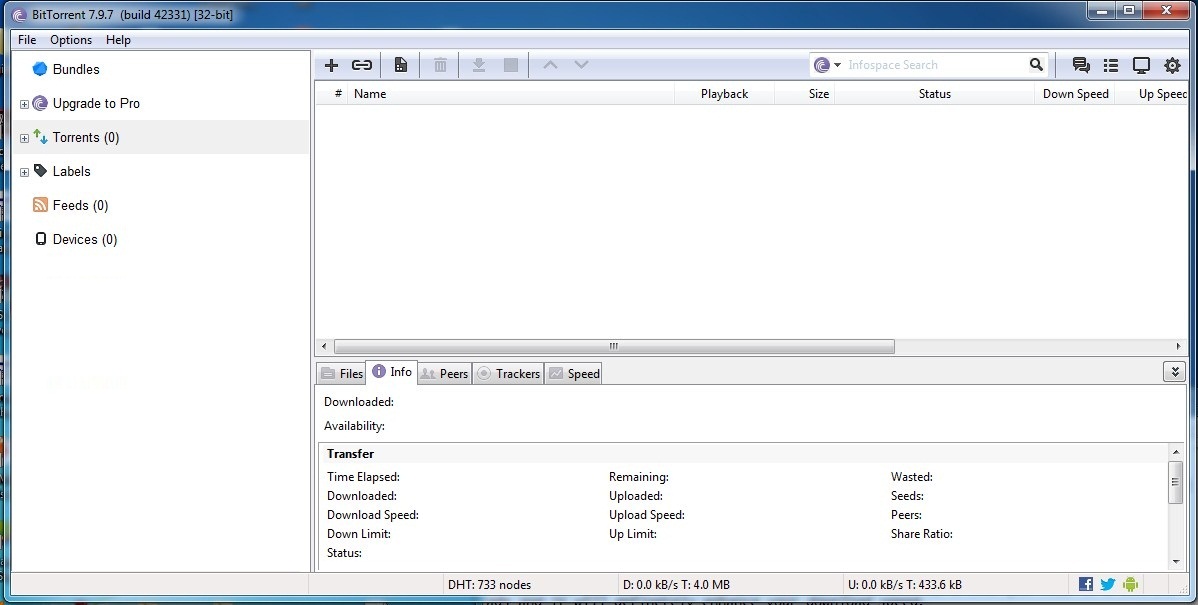The width and height of the screenshot is (1198, 605).
Task: Expand the Torrents tree node
Action: coord(24,138)
